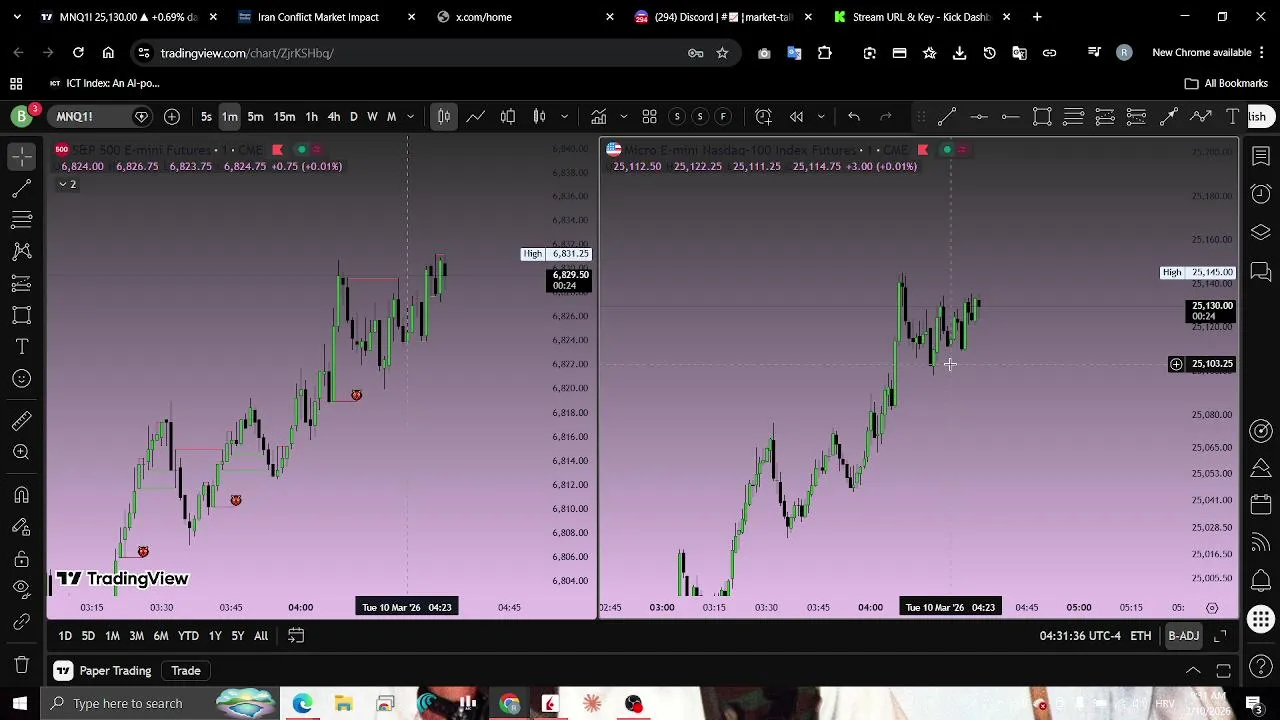
Task: Open the timezone menu showing UTC-4
Action: pyautogui.click(x=1080, y=636)
